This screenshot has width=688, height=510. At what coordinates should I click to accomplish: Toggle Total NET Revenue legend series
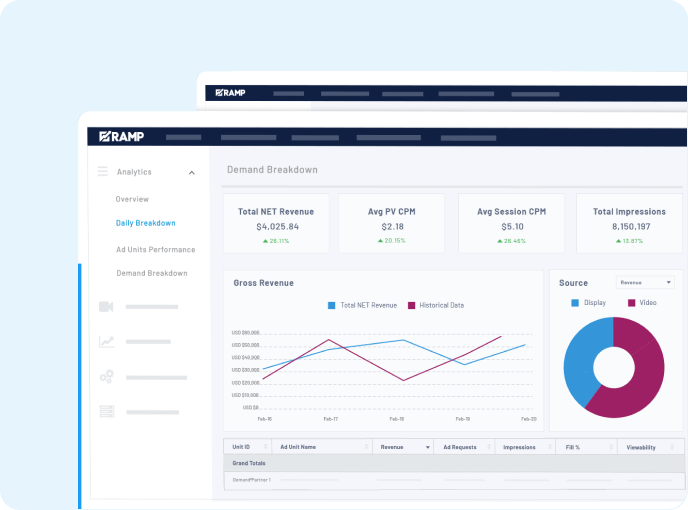333,305
